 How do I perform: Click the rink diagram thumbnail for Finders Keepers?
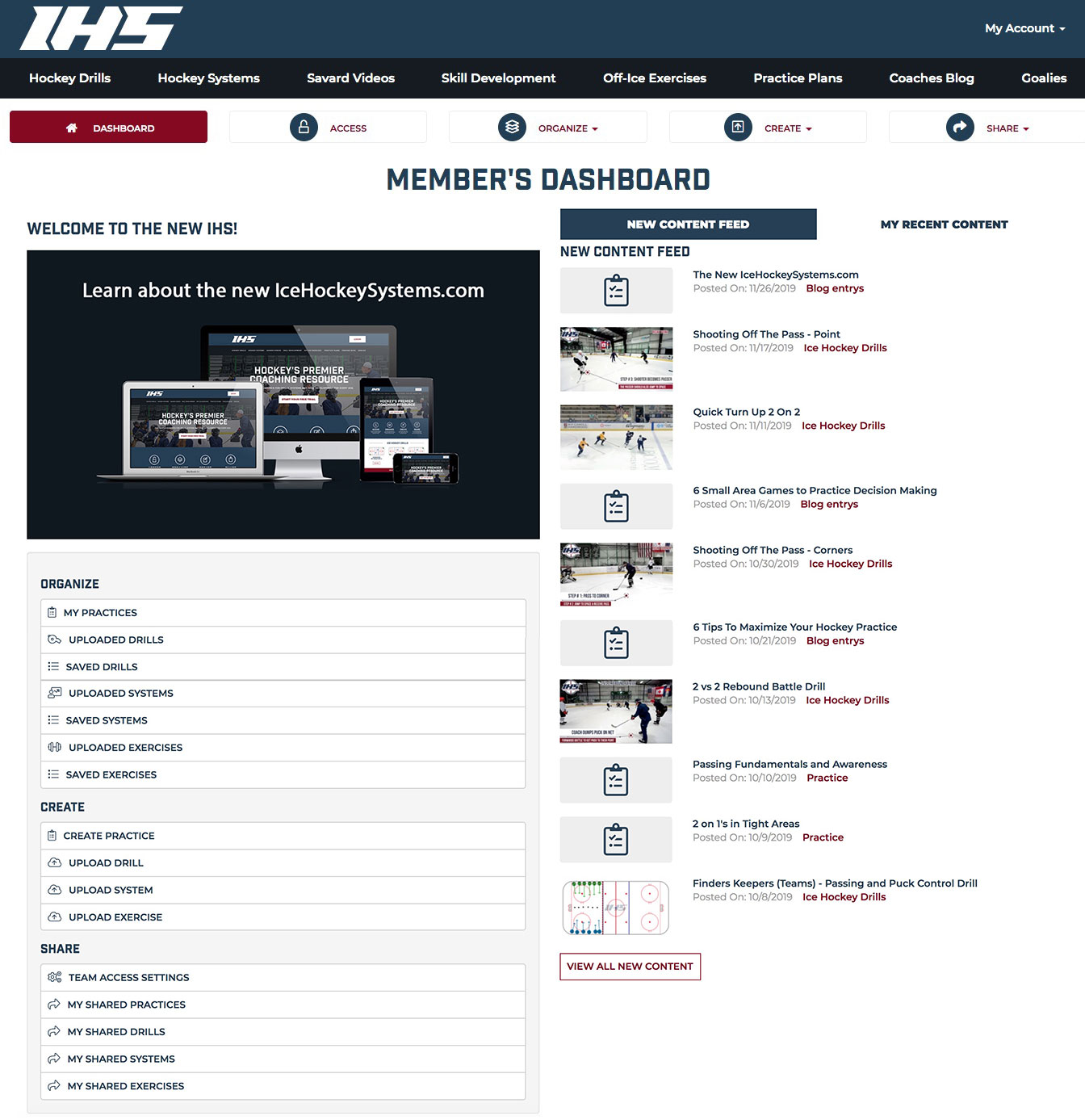click(x=616, y=908)
